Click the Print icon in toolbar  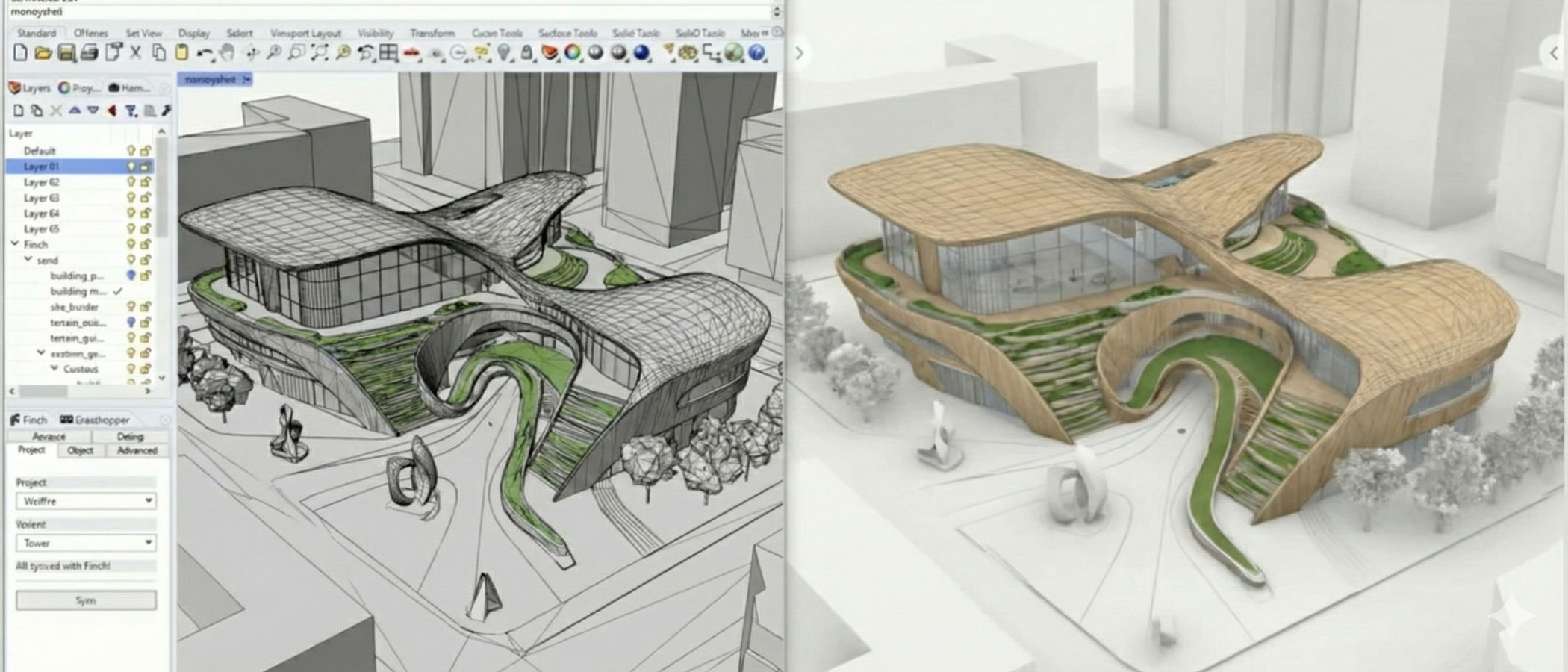(x=90, y=53)
